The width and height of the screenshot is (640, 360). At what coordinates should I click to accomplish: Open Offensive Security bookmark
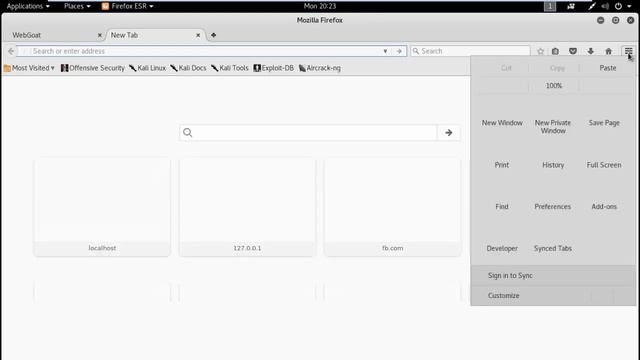93,68
